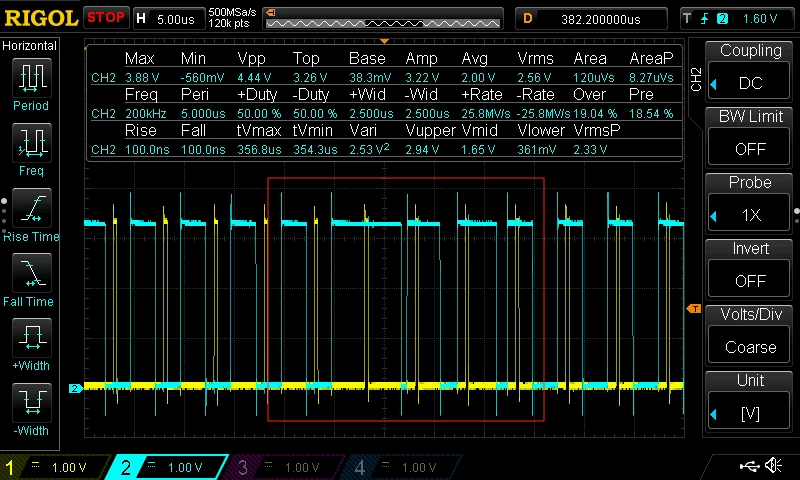Select the Period measurement icon

[32, 78]
